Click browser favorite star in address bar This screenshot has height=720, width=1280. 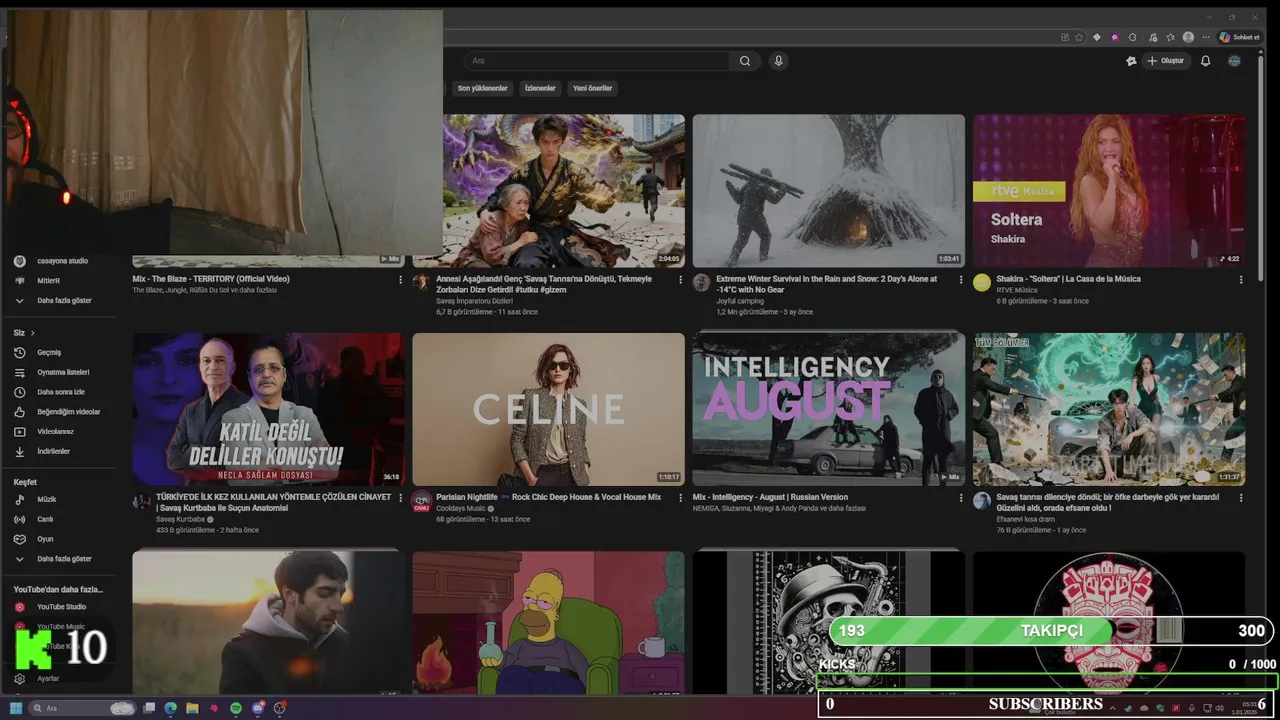tap(1079, 37)
